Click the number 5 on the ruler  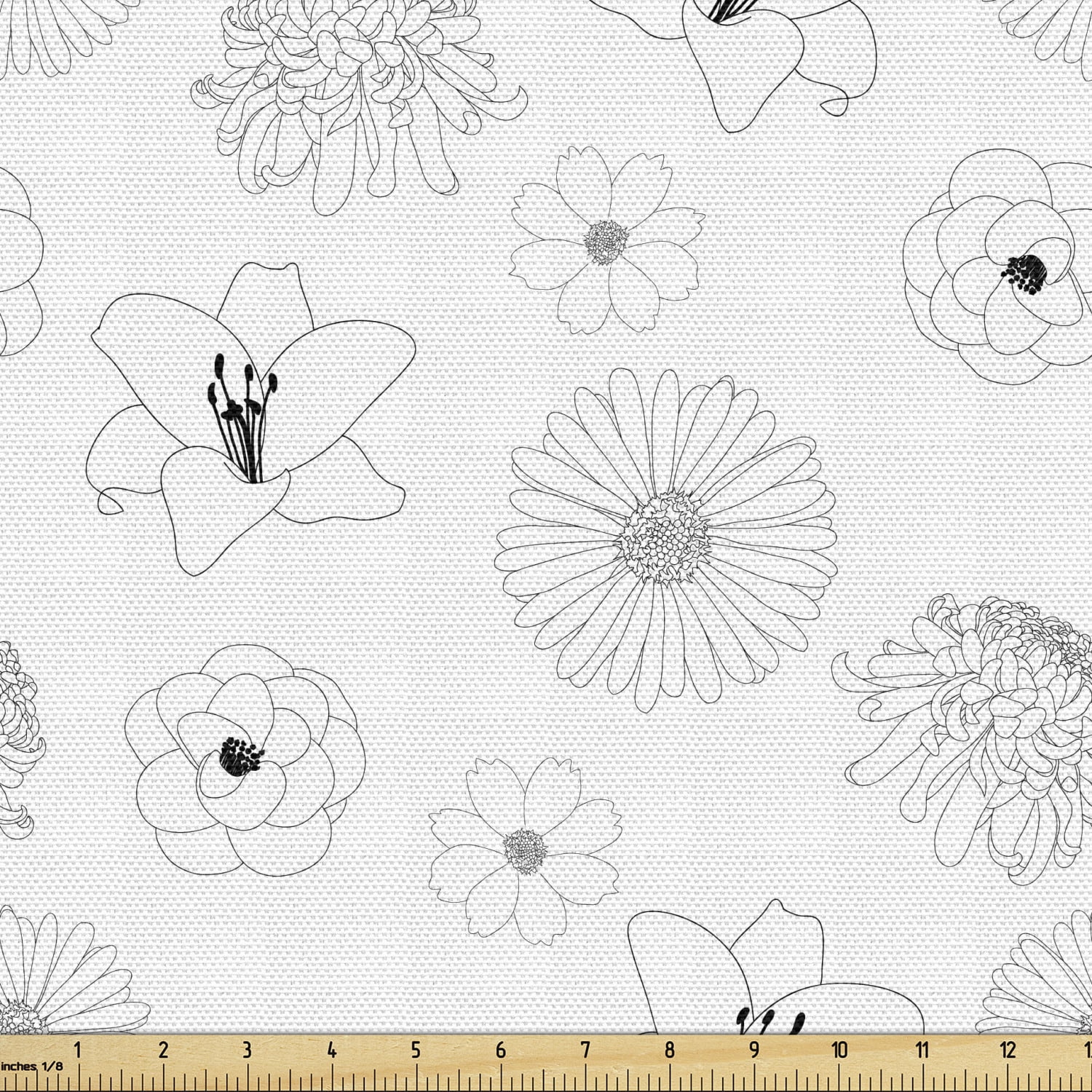[x=416, y=1050]
